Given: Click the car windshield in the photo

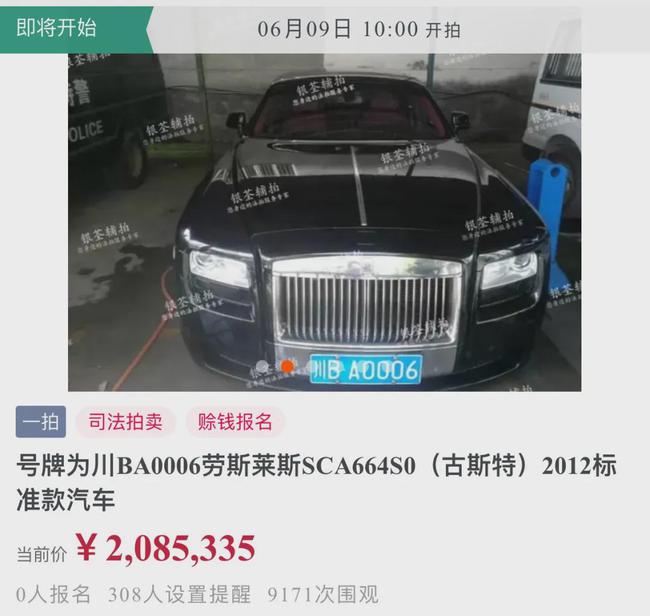Looking at the screenshot, I should coord(350,112).
